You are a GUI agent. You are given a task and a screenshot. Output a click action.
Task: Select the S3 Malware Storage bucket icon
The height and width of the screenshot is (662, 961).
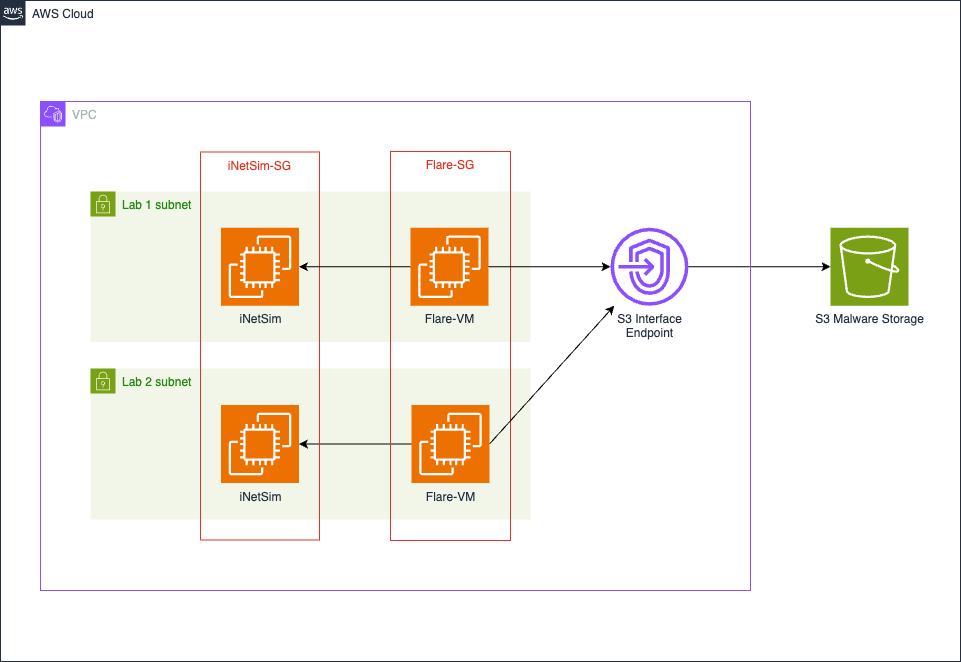pos(869,267)
